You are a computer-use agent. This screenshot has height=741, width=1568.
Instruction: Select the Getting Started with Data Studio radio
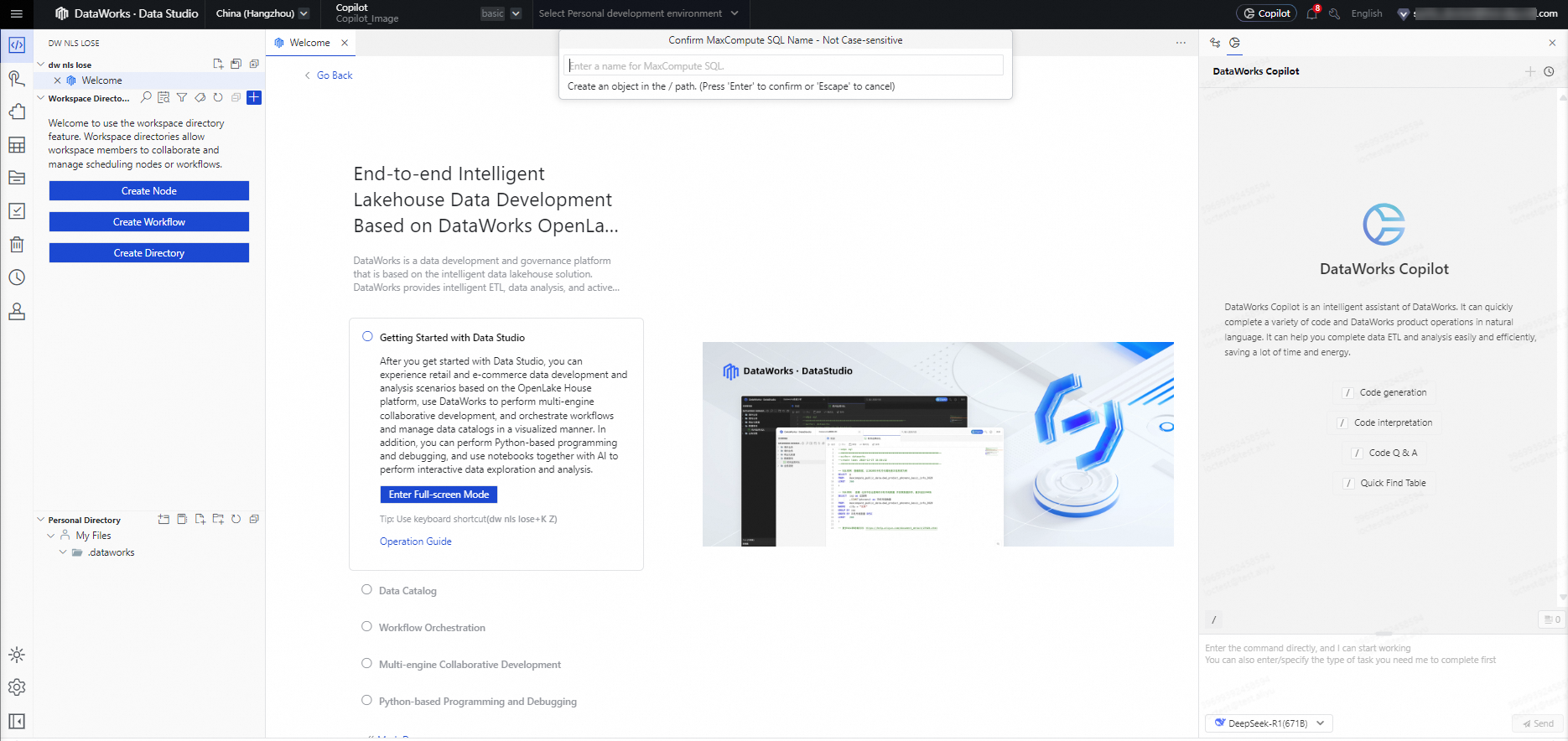click(367, 336)
